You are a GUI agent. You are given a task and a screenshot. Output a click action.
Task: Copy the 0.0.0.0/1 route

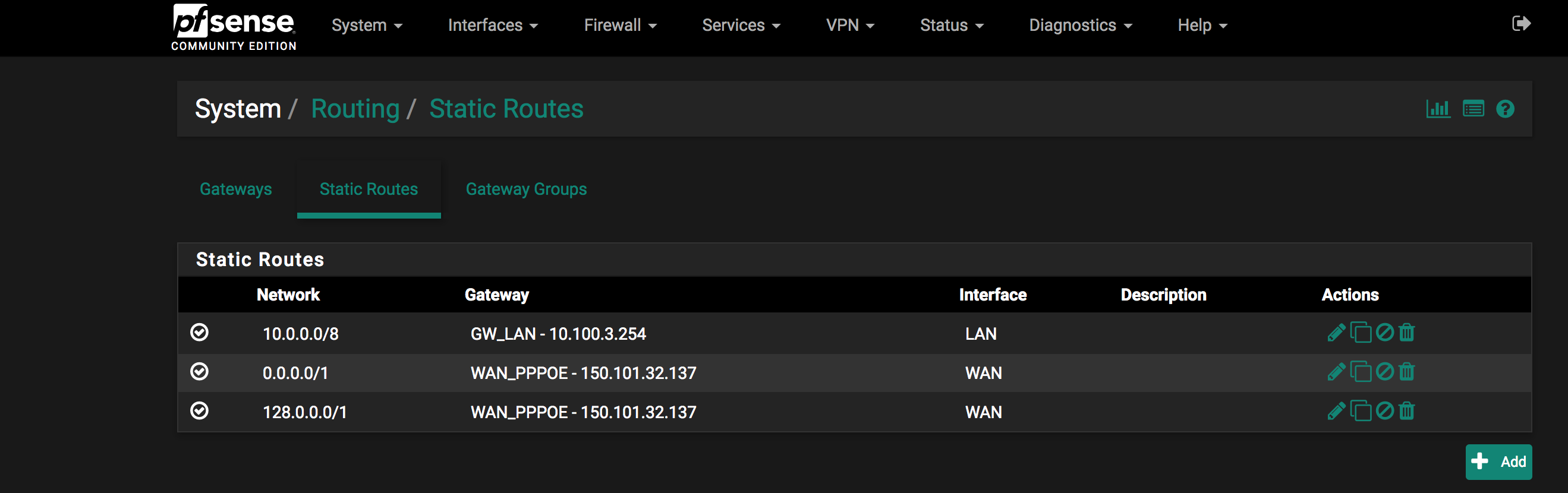tap(1361, 371)
